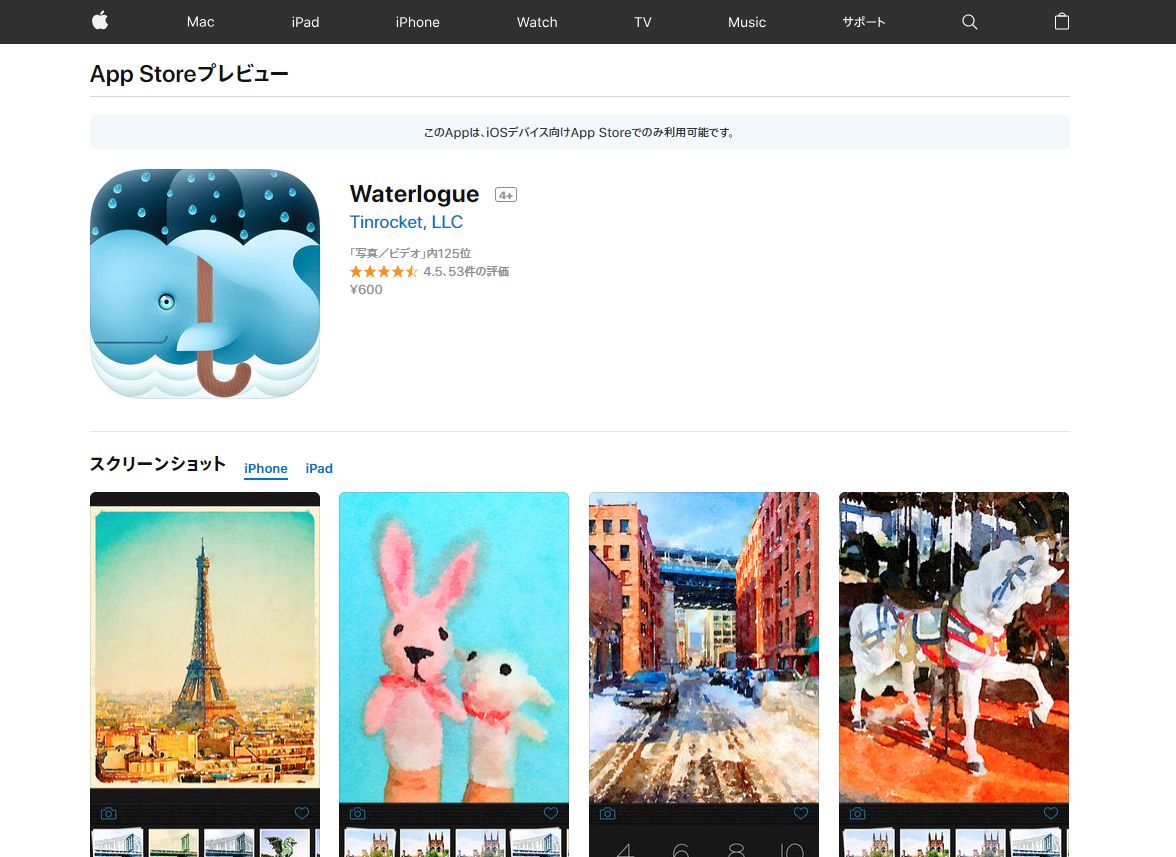Screen dimensions: 1176x857
Task: Open the shopping bag icon
Action: [x=1062, y=22]
